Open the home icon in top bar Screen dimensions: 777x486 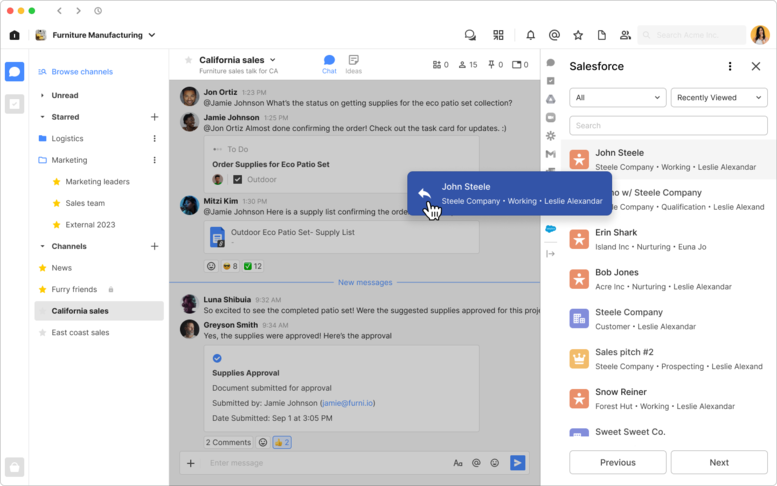point(14,35)
